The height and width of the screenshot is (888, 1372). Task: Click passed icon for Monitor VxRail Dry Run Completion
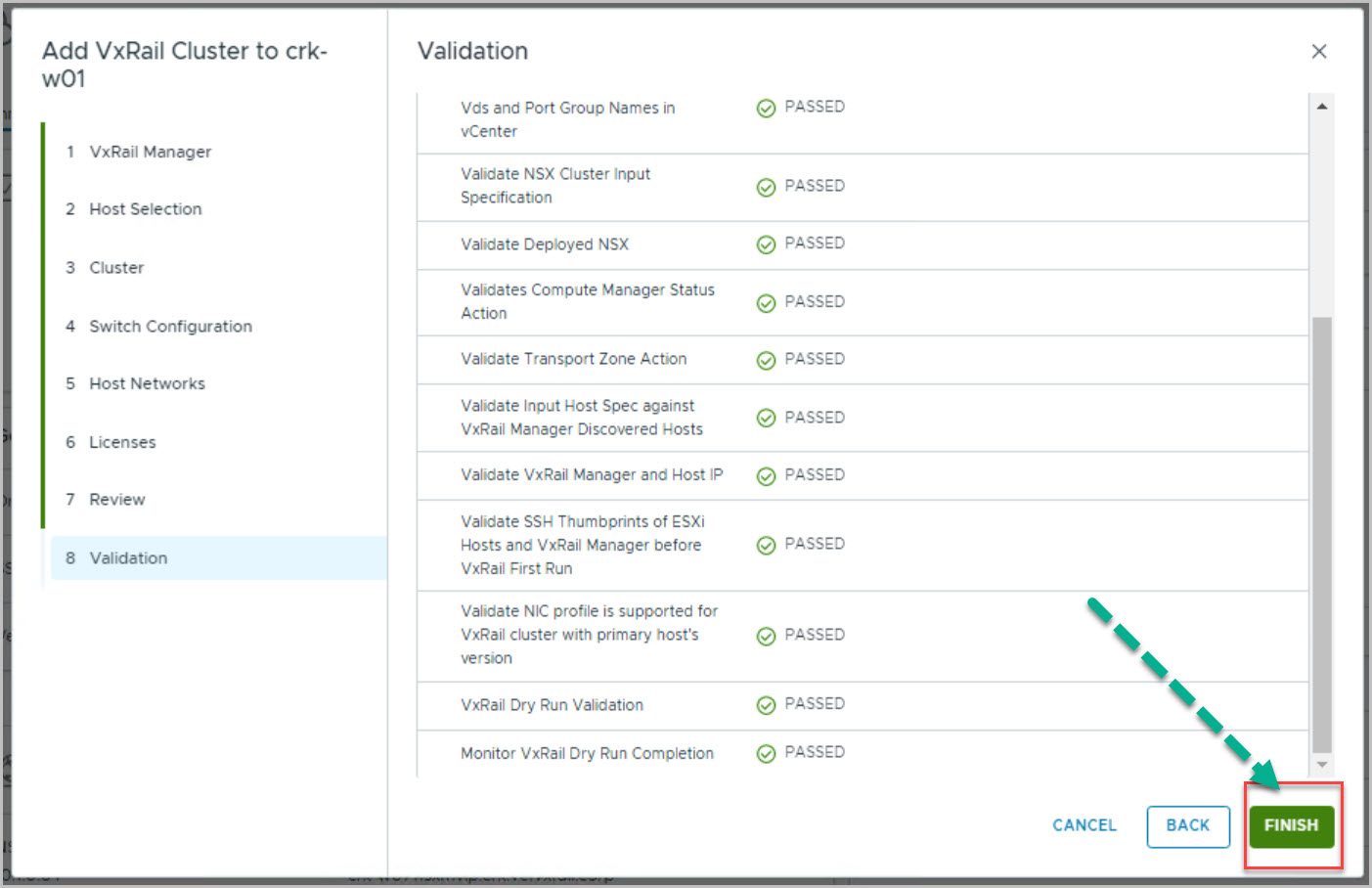tap(766, 753)
